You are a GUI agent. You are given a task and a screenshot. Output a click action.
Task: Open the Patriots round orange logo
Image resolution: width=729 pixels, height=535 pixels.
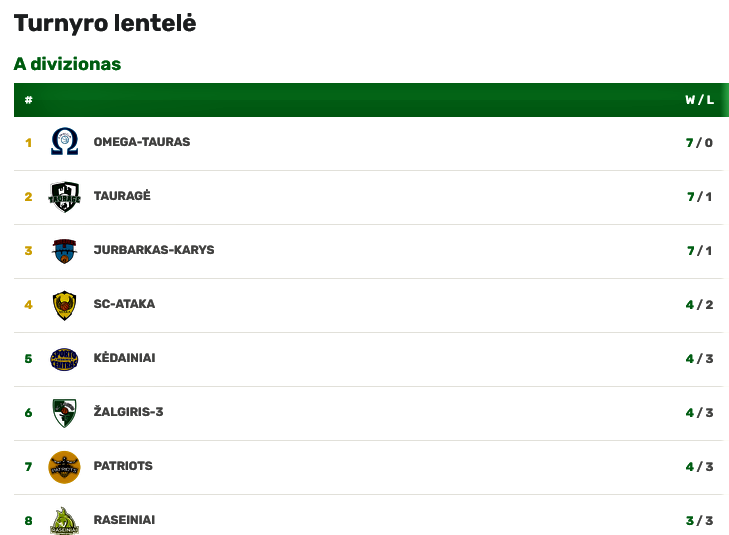click(x=64, y=467)
